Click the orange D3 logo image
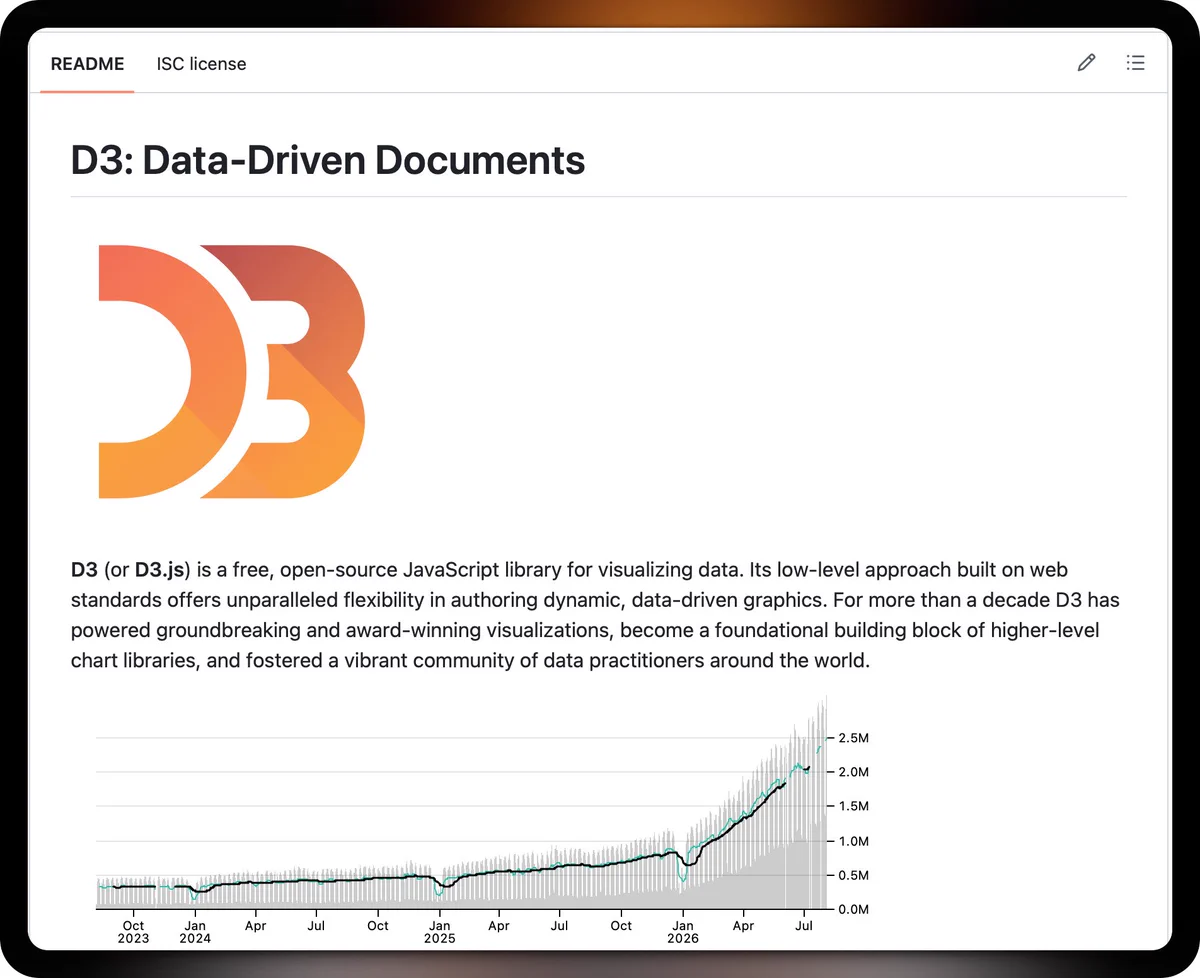 coord(232,371)
